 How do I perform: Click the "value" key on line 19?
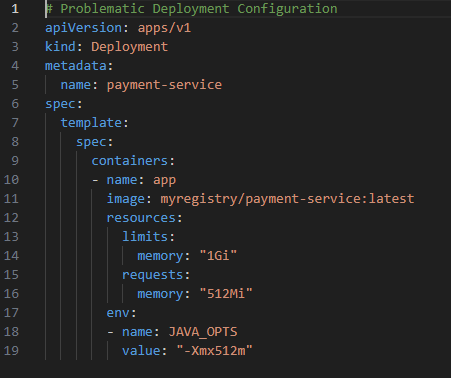pos(141,351)
